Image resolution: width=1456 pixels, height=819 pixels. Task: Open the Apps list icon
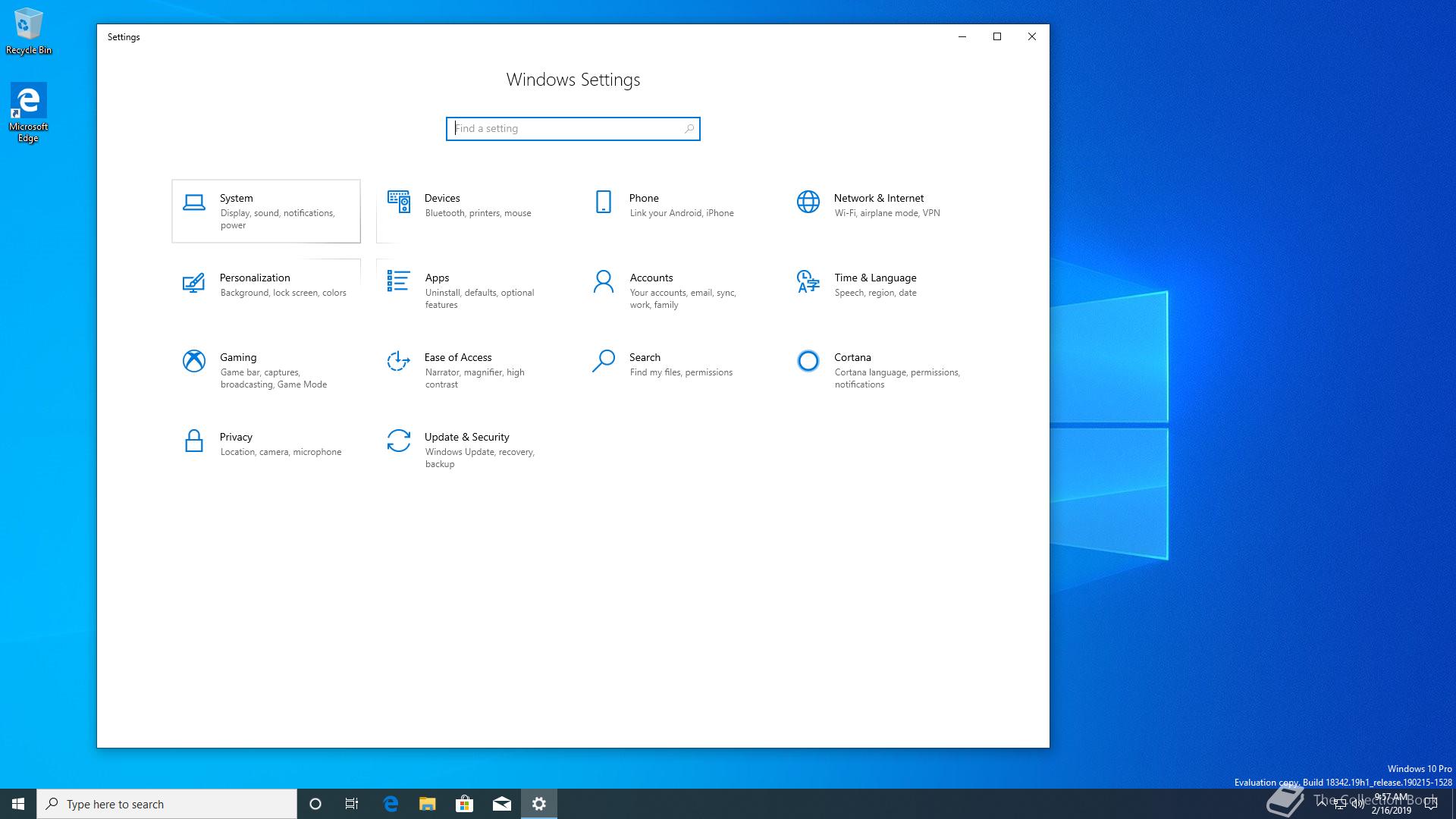(398, 281)
